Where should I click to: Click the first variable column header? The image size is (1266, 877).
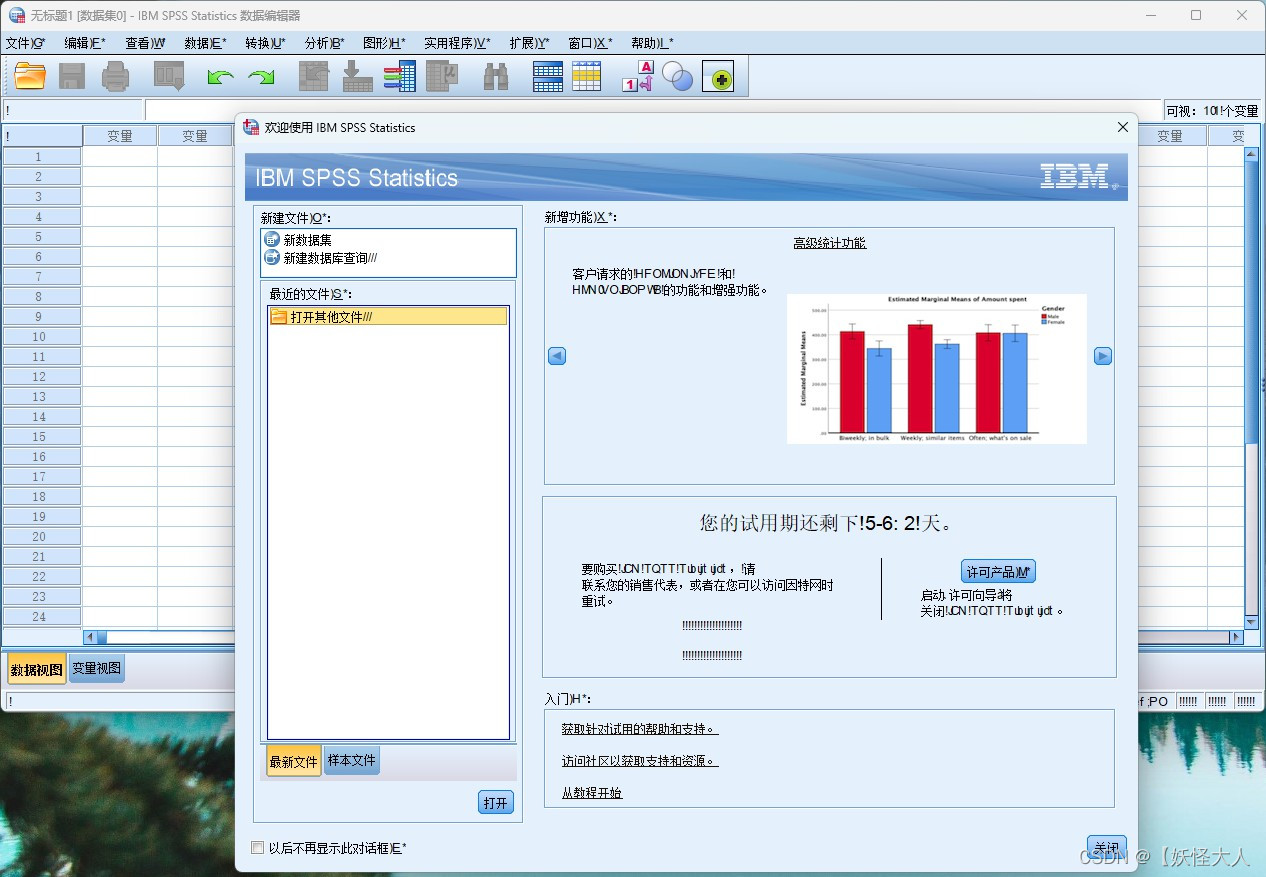pyautogui.click(x=120, y=136)
